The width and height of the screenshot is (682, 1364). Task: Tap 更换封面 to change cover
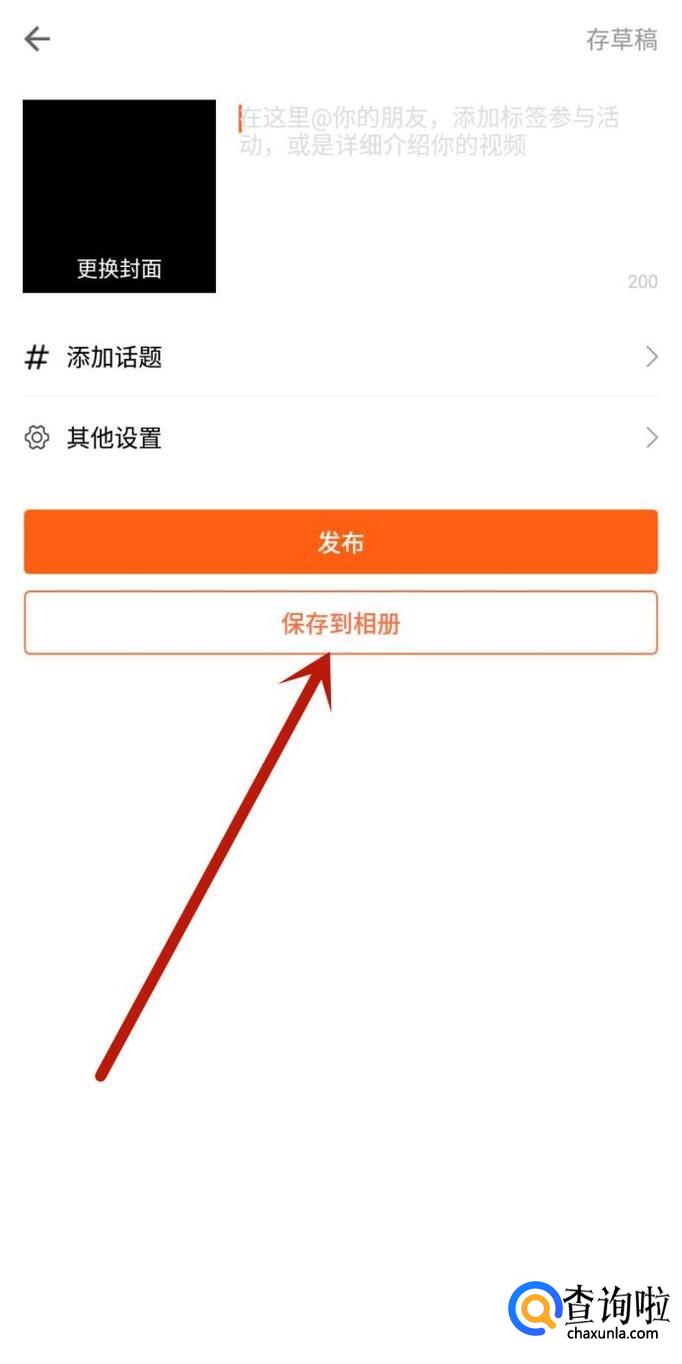pos(119,269)
